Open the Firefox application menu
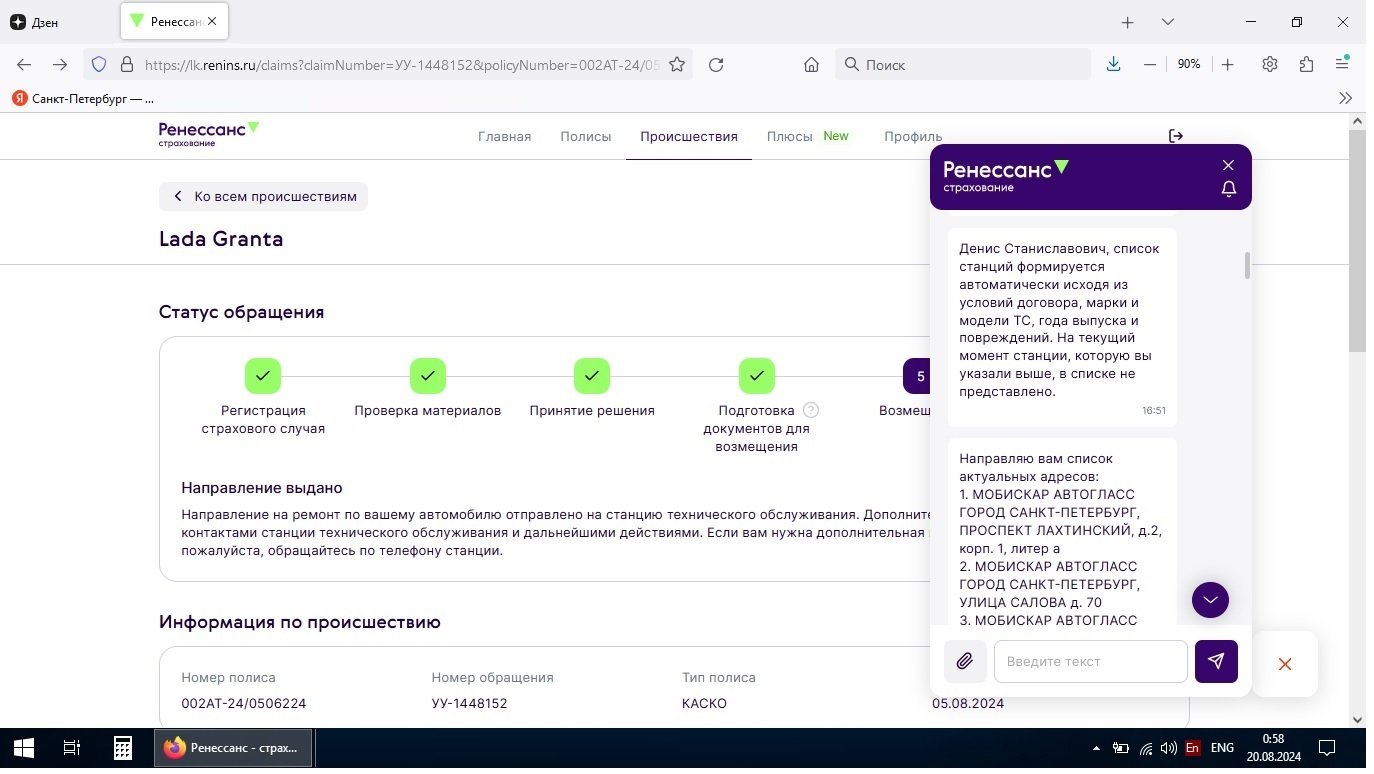 [x=1343, y=64]
